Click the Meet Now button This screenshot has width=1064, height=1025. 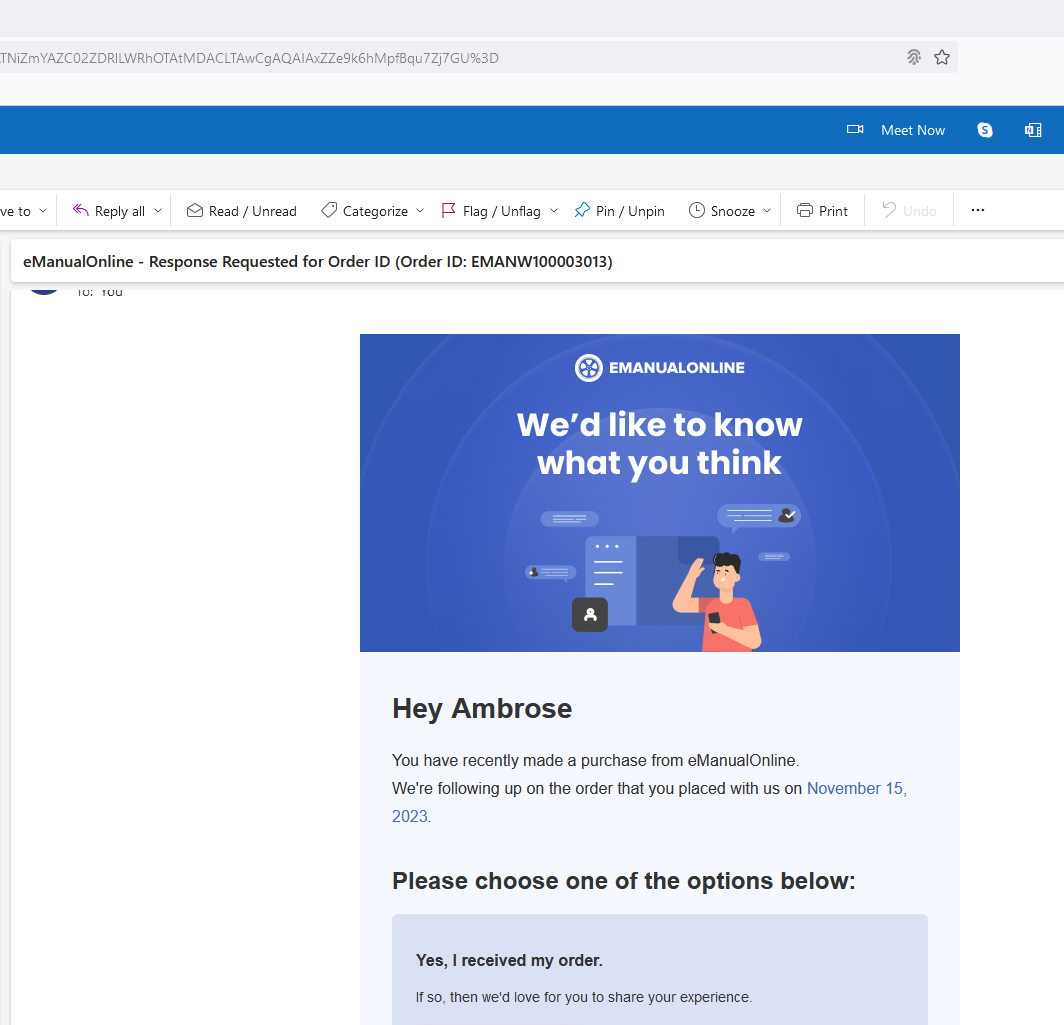tap(912, 130)
